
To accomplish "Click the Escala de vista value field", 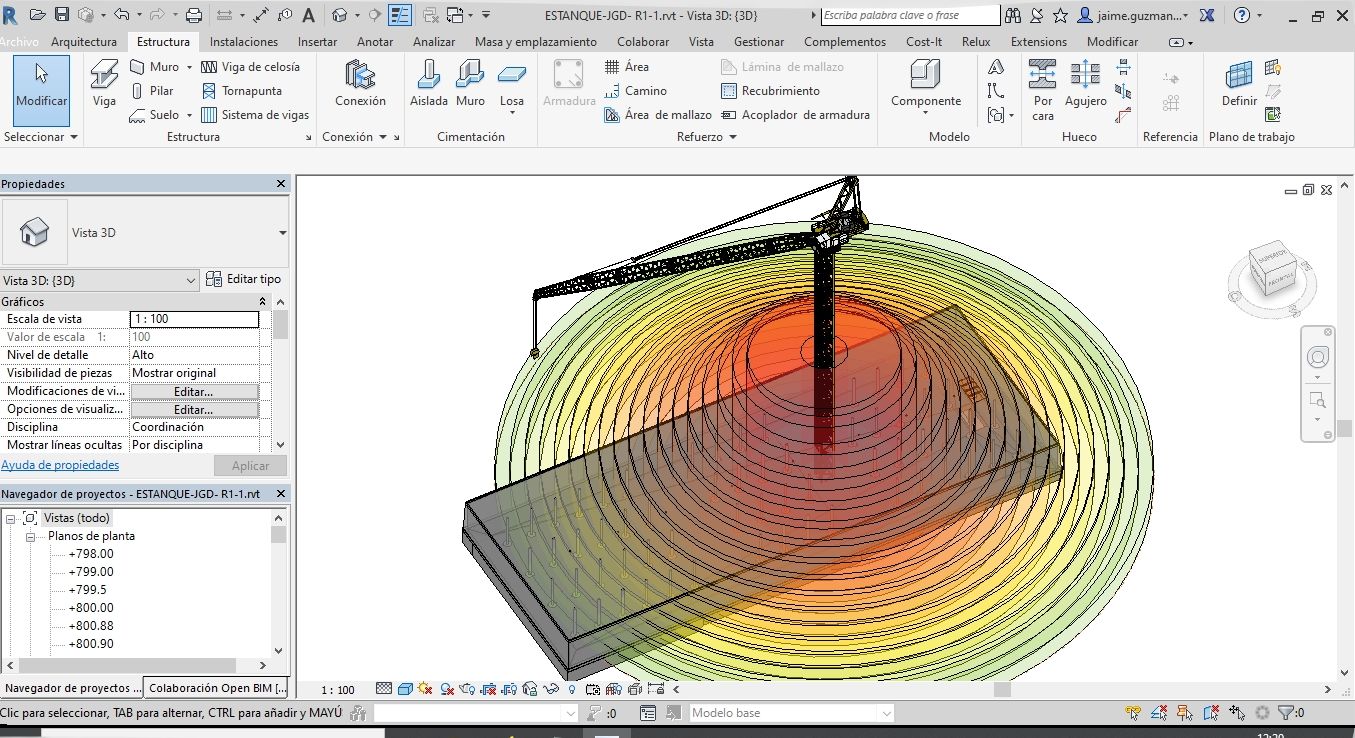I will point(194,319).
